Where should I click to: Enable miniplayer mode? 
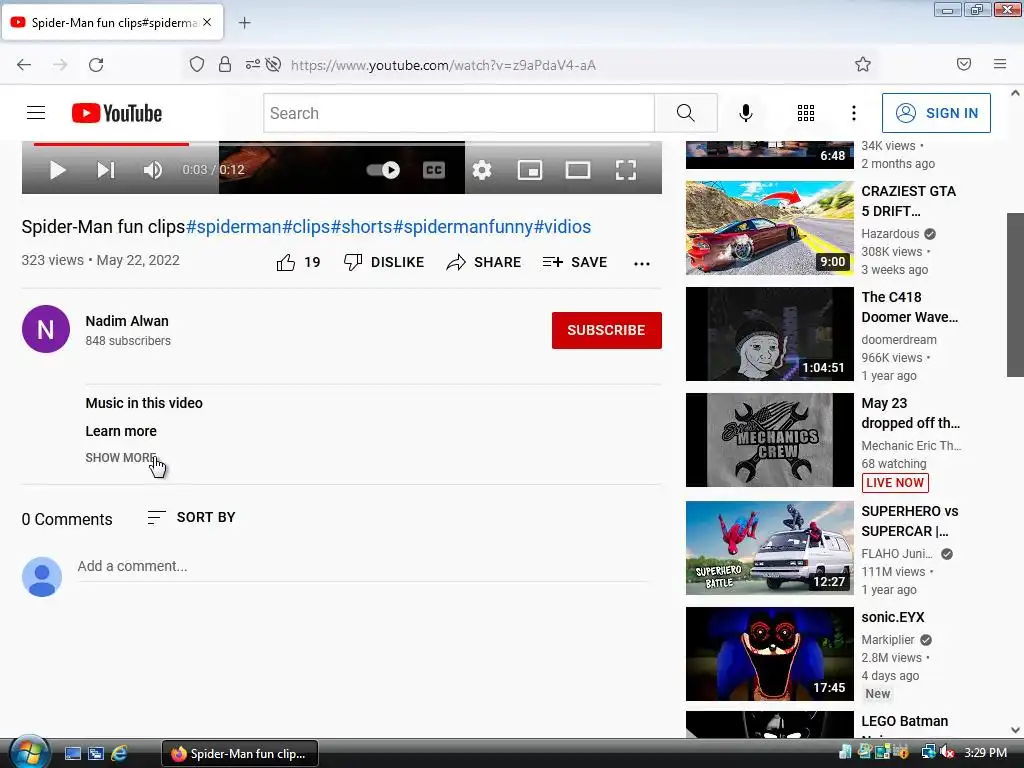click(x=530, y=170)
